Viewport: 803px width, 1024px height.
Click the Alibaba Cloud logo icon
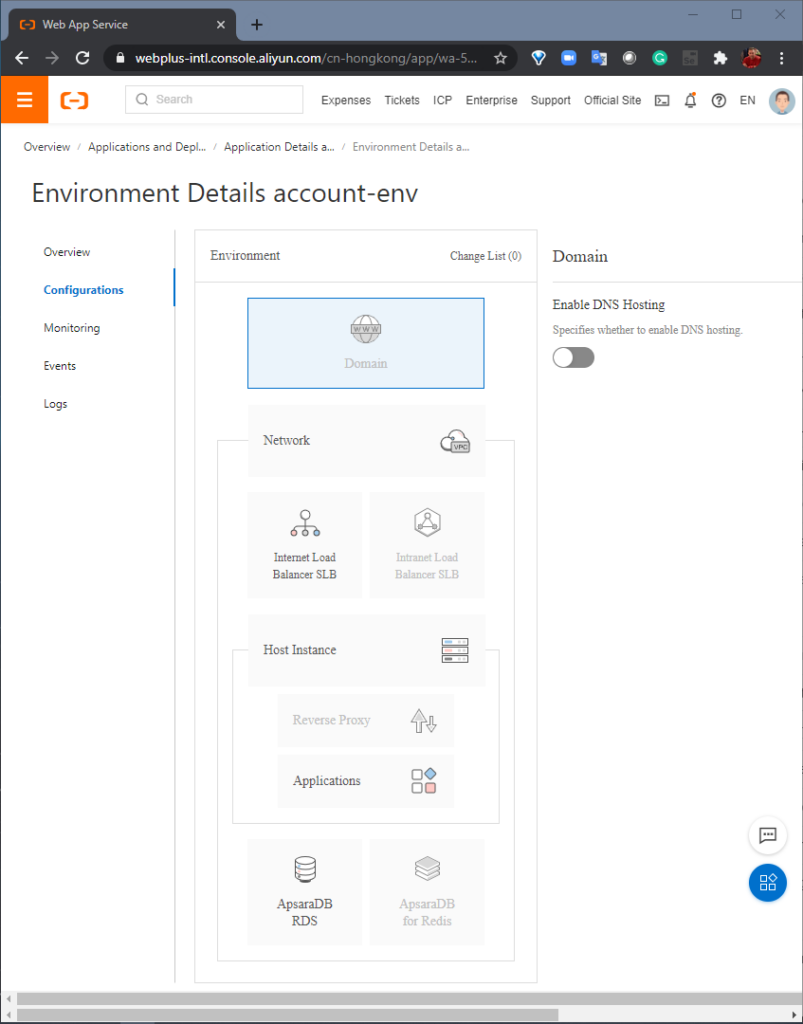[x=74, y=100]
